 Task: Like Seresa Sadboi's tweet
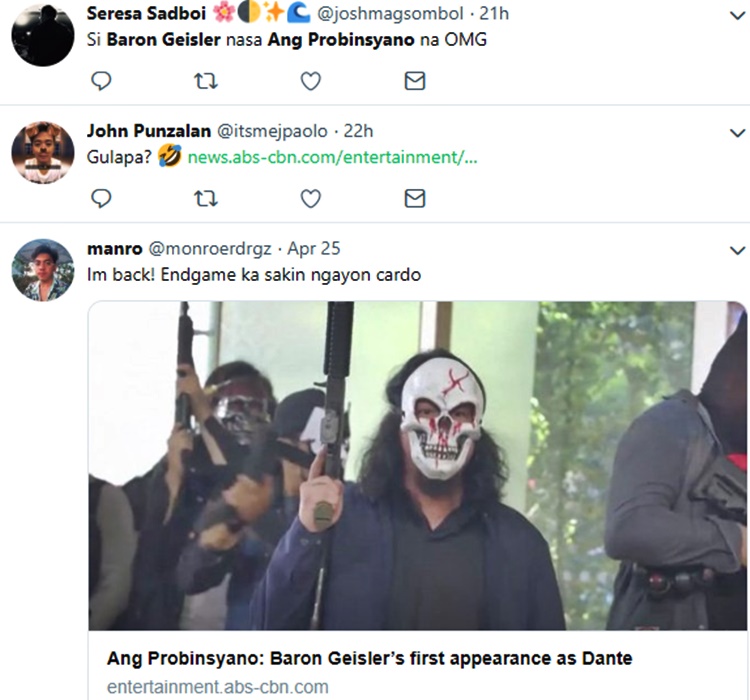click(311, 81)
